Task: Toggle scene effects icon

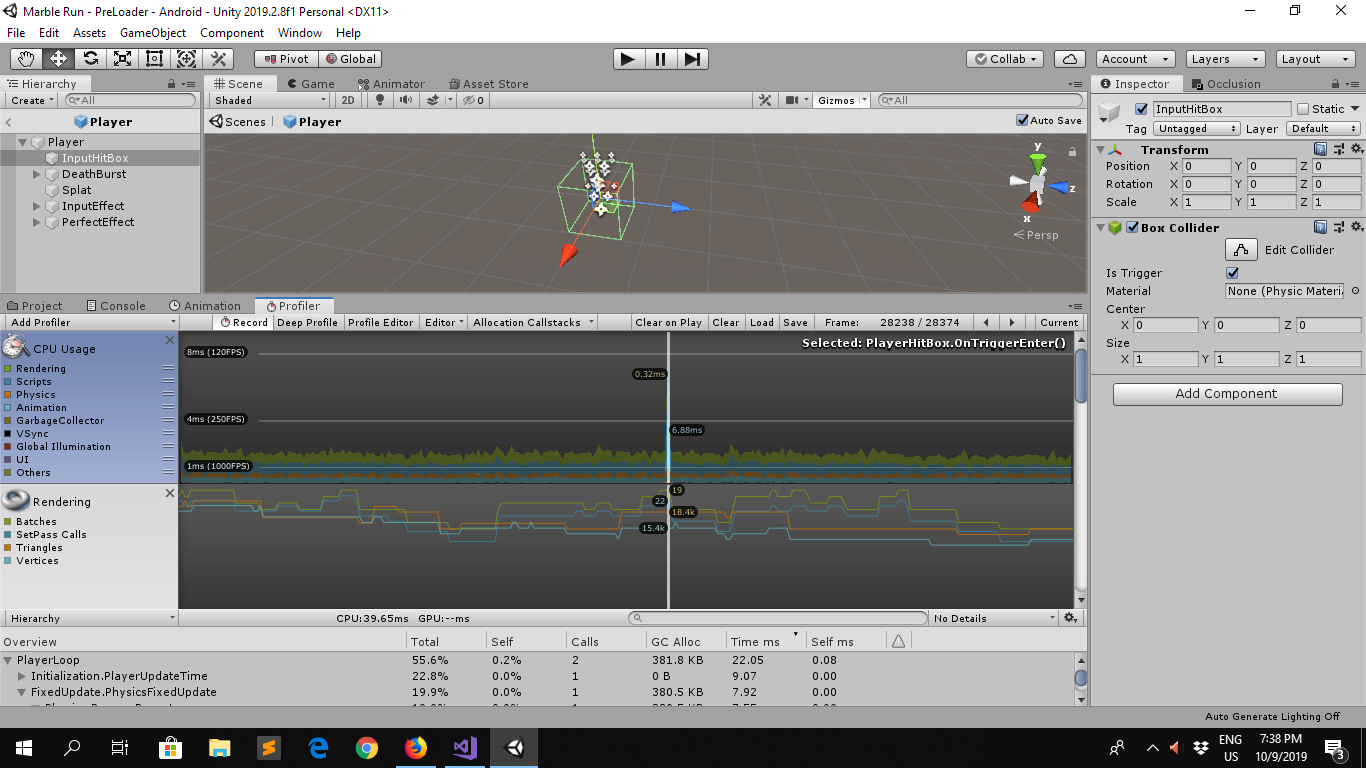Action: pyautogui.click(x=432, y=100)
